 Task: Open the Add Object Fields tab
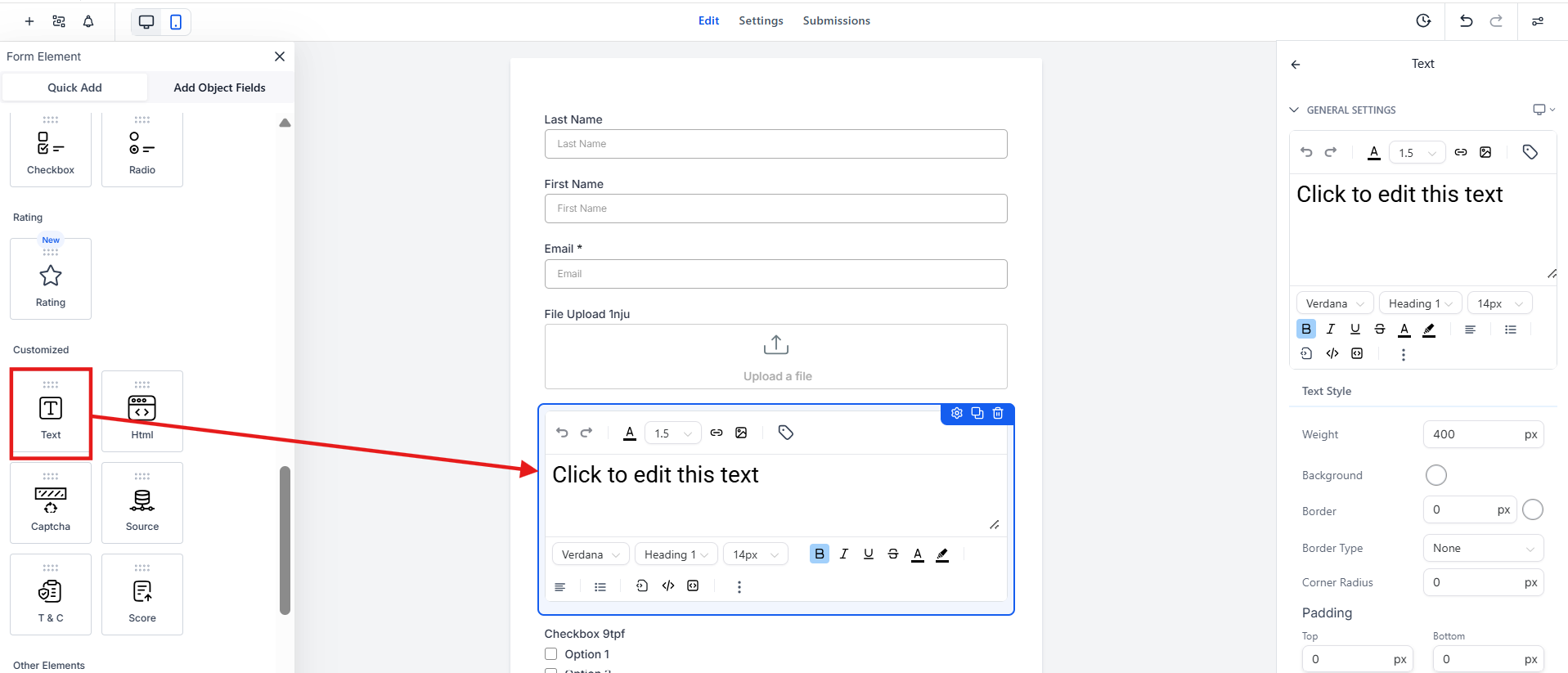point(219,87)
